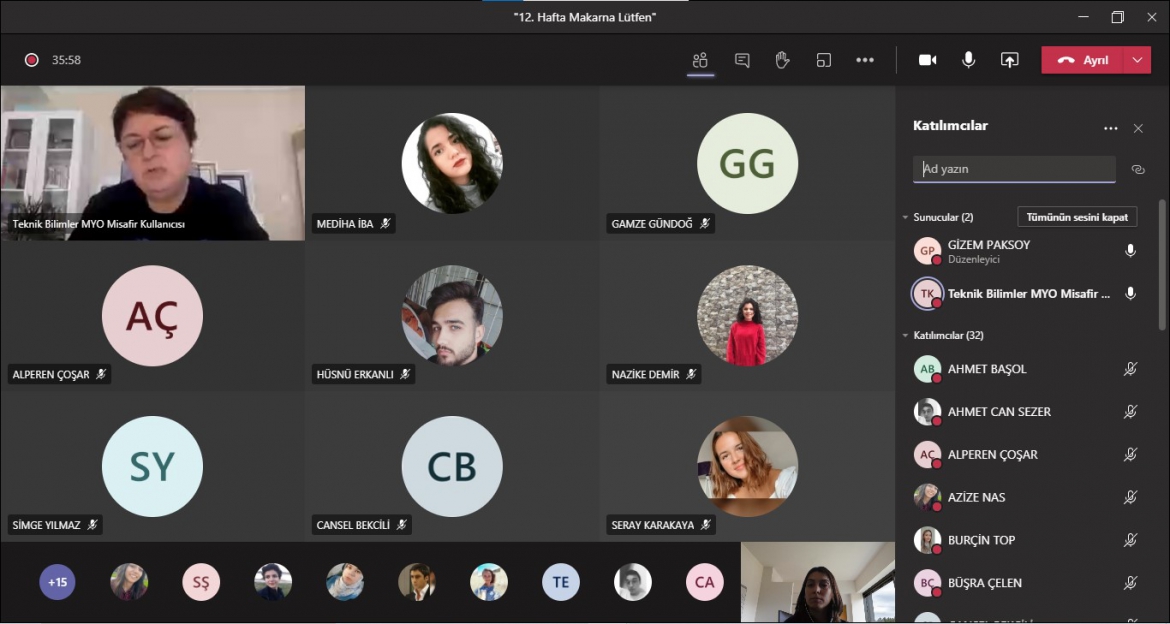Open more options in Katılımcılar header
This screenshot has width=1170, height=624.
click(1110, 128)
